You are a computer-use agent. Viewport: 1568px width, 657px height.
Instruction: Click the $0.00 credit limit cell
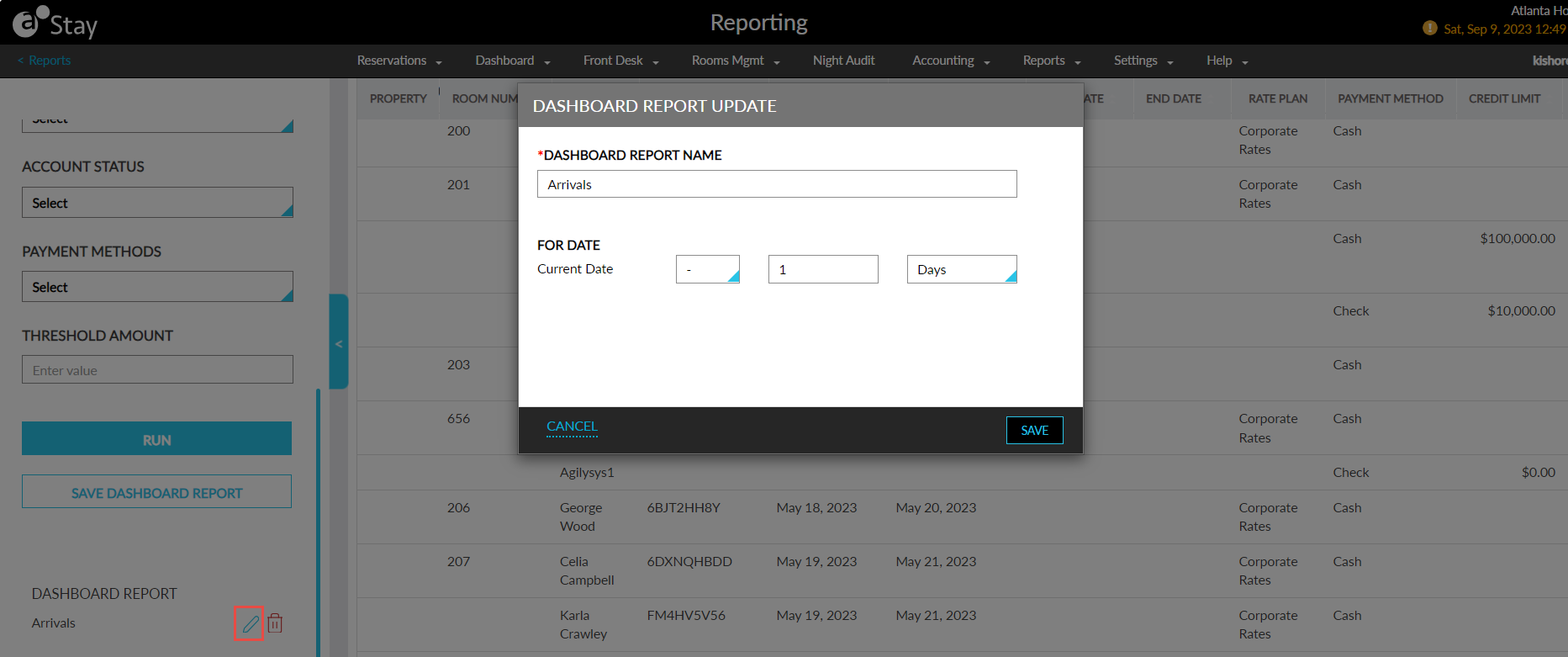point(1539,472)
